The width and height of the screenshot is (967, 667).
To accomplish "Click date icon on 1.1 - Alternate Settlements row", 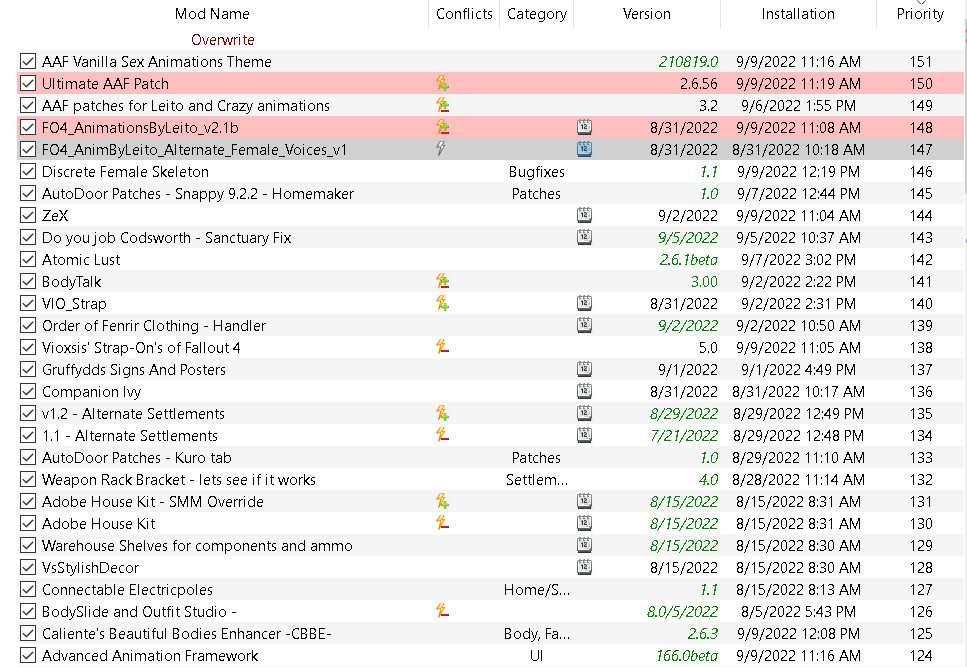I will click(x=584, y=435).
